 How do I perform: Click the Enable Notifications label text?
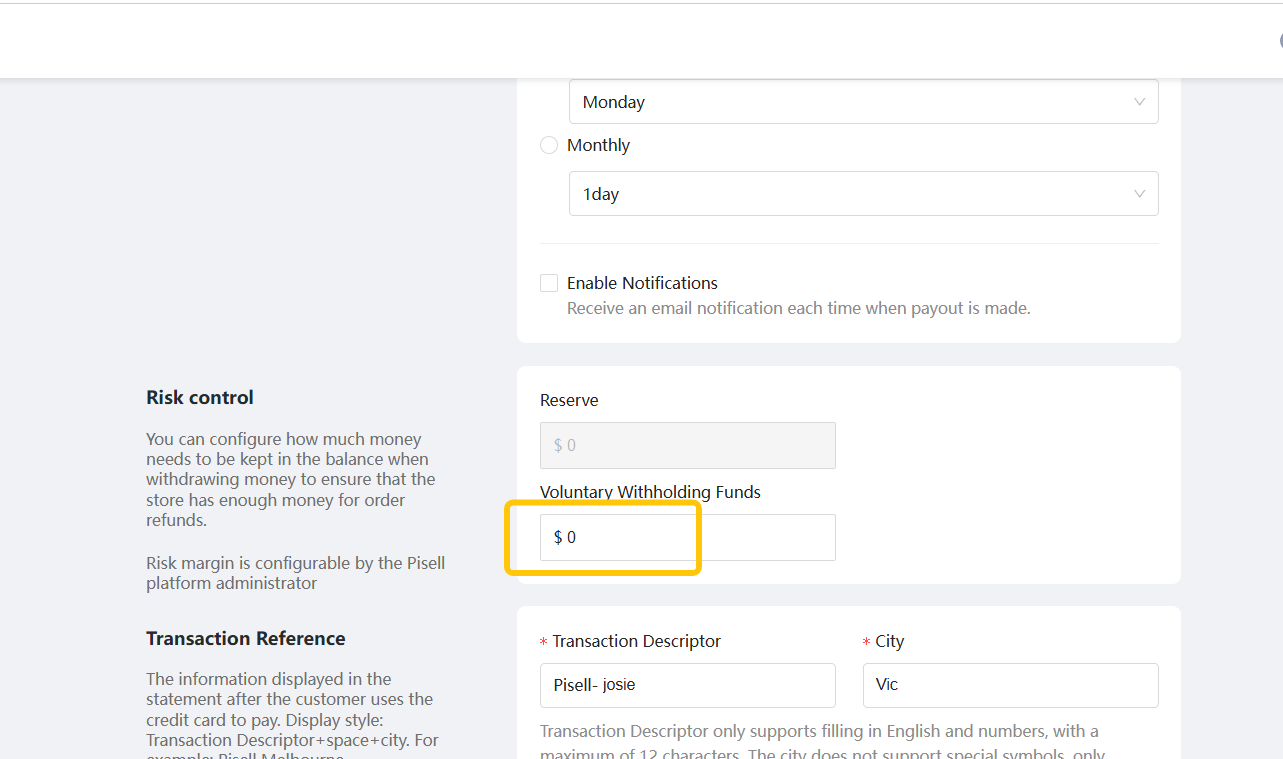[x=642, y=283]
